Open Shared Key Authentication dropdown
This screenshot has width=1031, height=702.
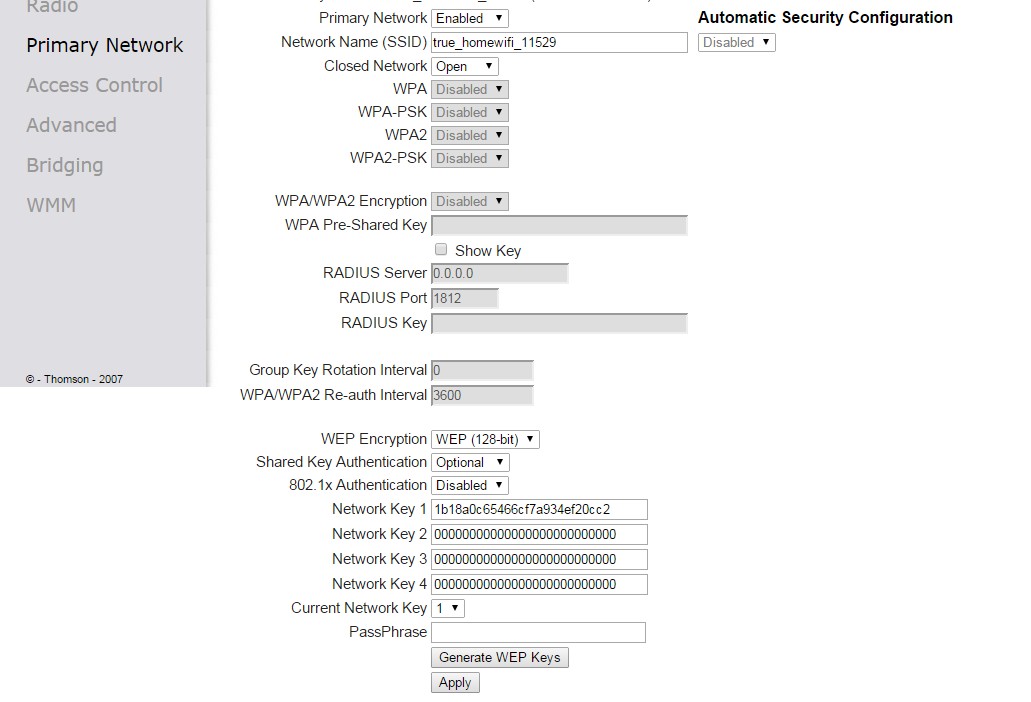point(470,462)
